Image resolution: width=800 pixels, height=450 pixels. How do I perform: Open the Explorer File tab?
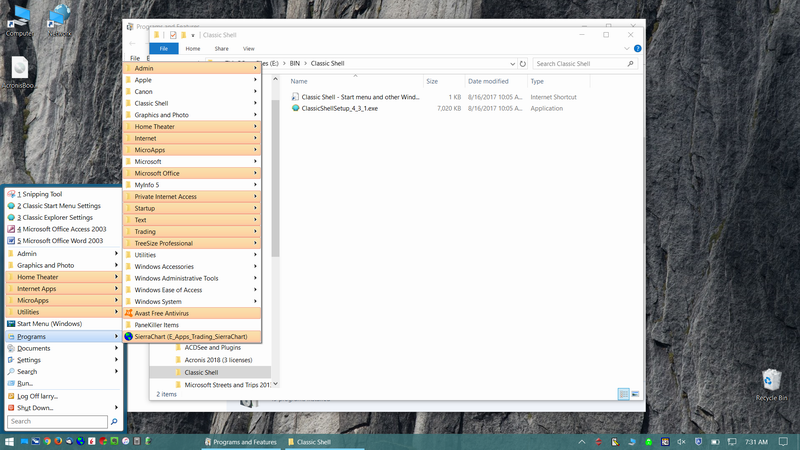164,48
